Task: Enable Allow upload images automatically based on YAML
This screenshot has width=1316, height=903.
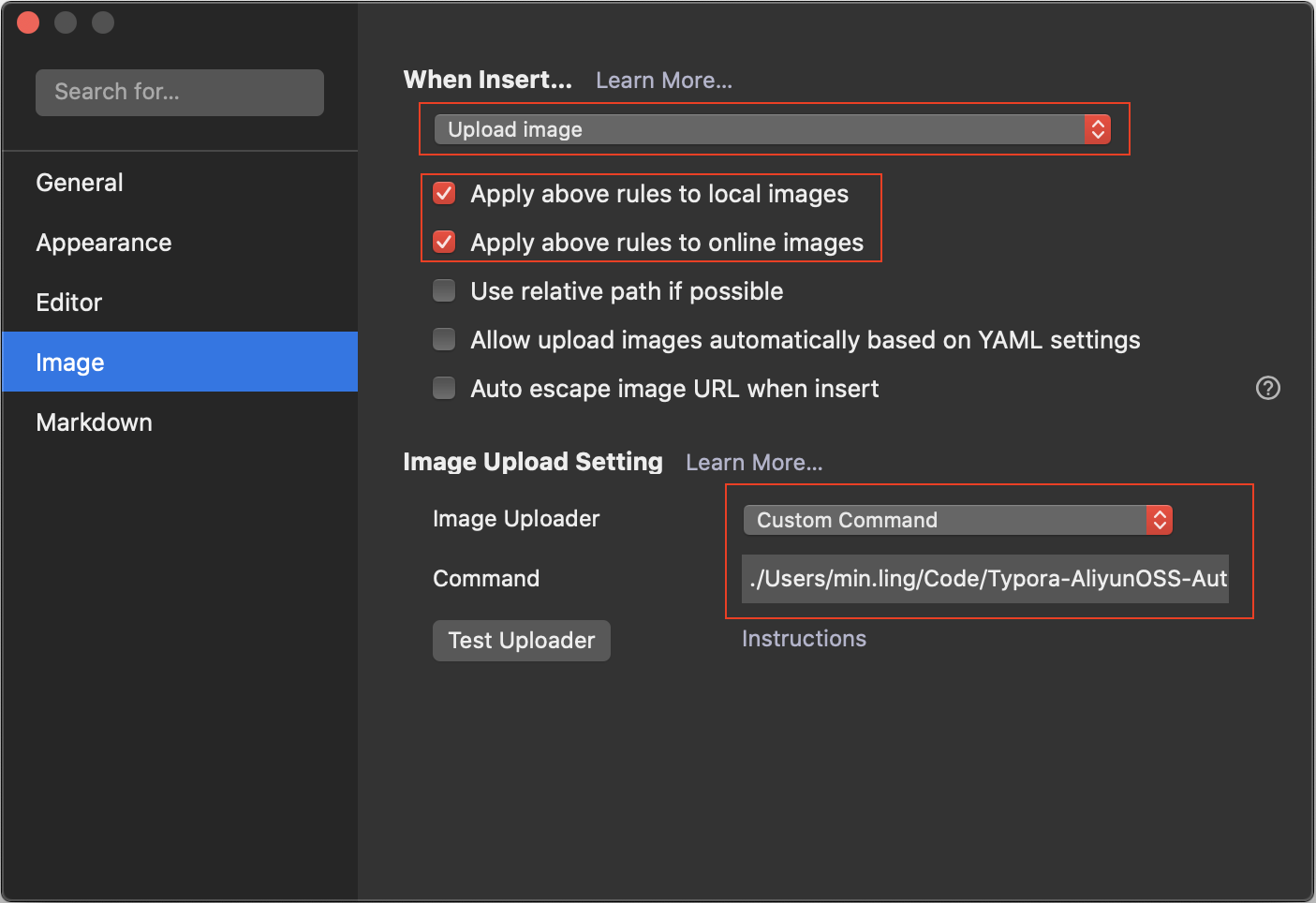Action: [444, 340]
